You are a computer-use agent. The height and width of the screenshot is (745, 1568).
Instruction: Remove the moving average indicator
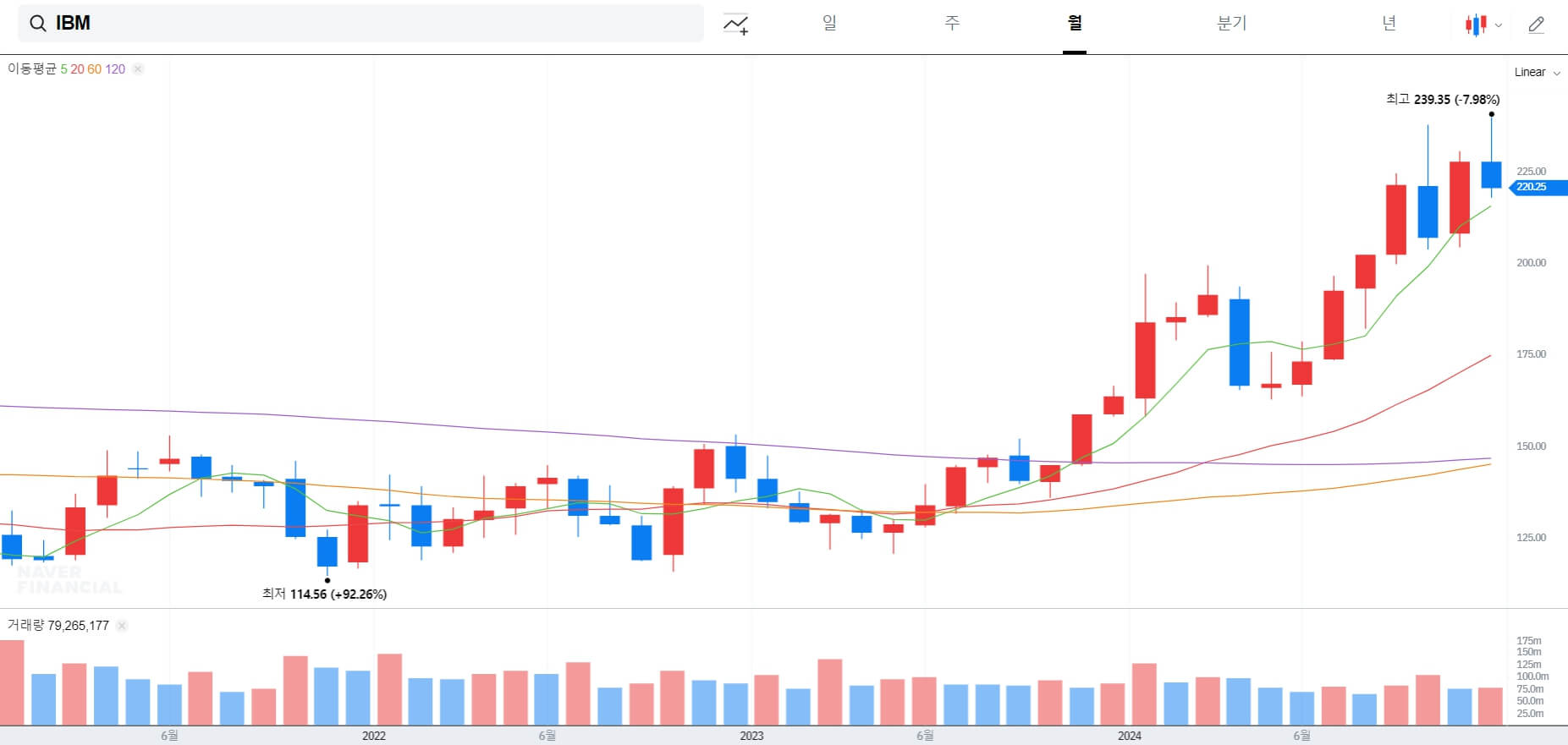(138, 69)
